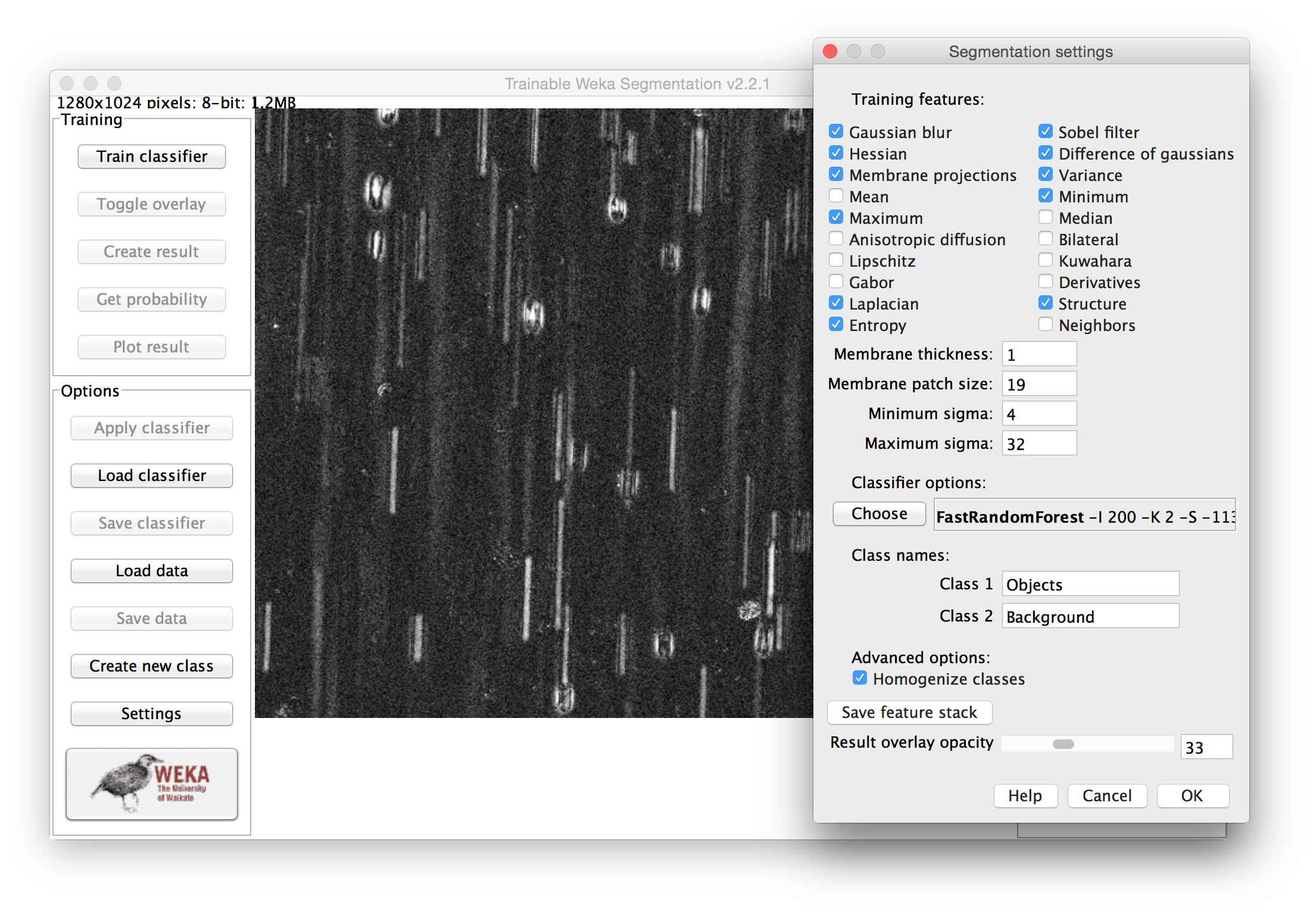Close the Segmentation settings dialog

pyautogui.click(x=830, y=52)
